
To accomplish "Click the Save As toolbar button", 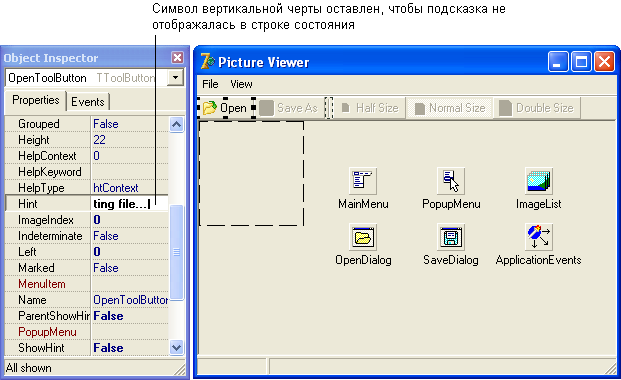I will click(x=290, y=108).
